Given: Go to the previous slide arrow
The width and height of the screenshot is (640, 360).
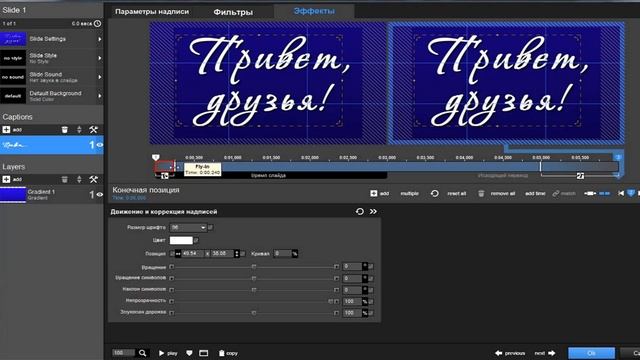Looking at the screenshot, I should pos(498,353).
